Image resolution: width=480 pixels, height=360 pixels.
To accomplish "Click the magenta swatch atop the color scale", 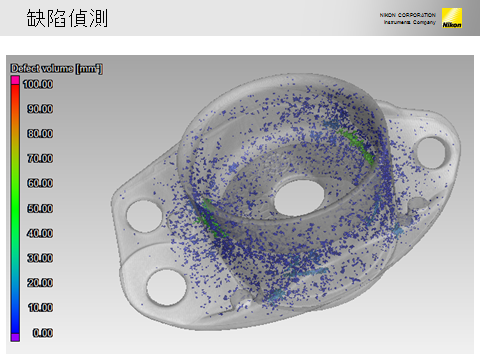I will [x=15, y=80].
